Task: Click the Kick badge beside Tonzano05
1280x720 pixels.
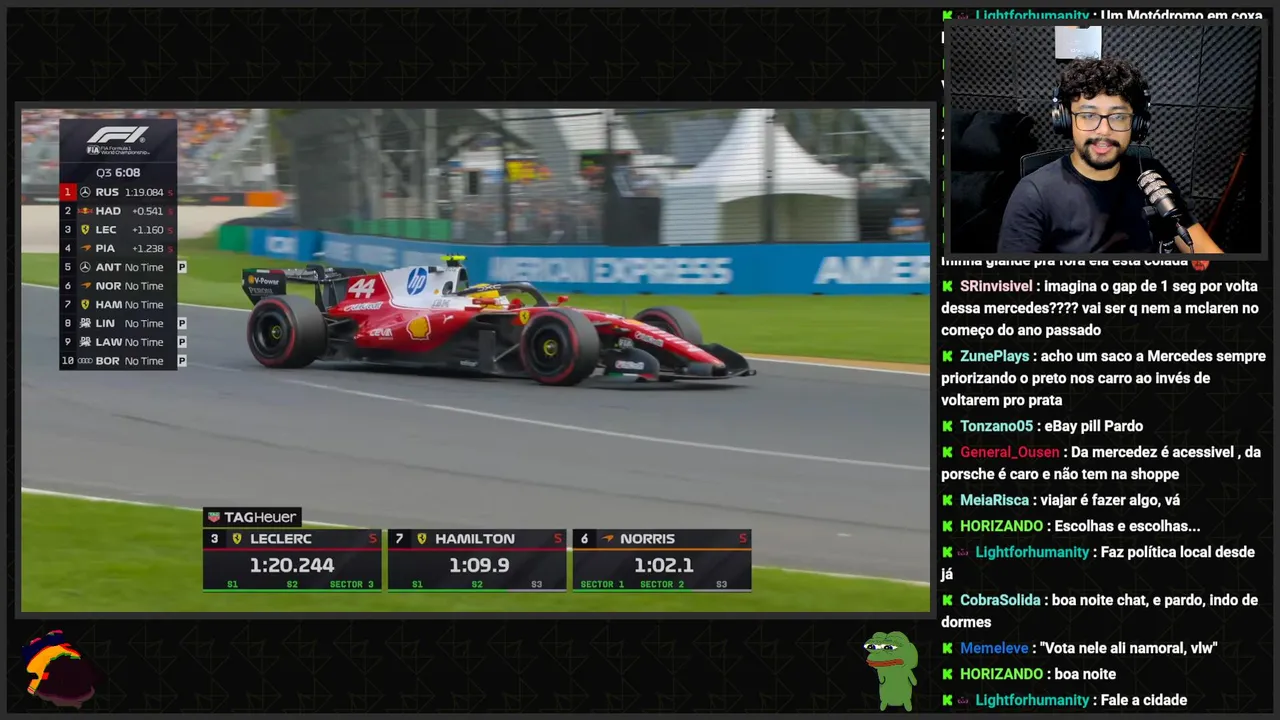Action: (x=947, y=426)
